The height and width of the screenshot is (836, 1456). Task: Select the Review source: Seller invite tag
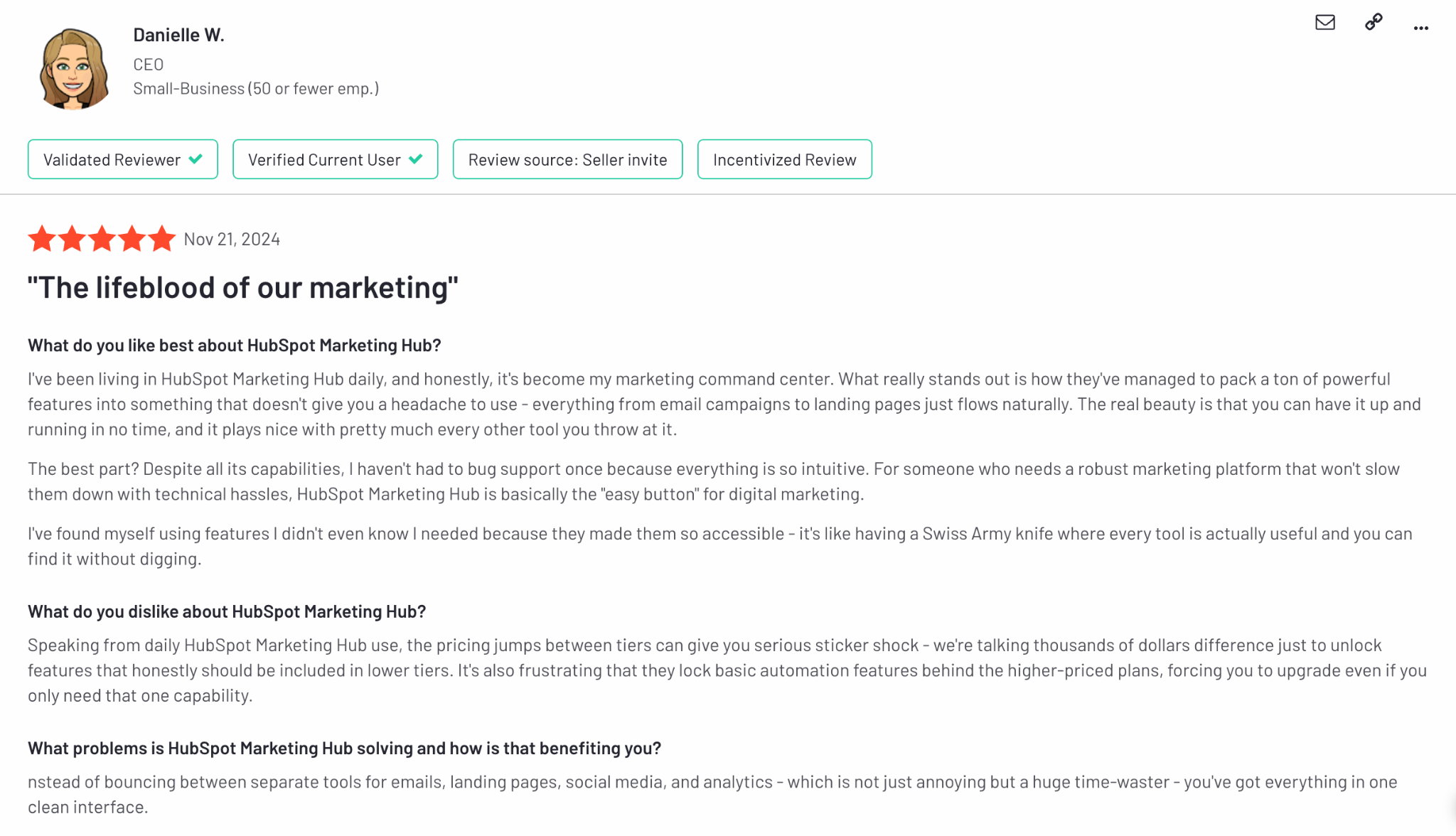click(567, 159)
